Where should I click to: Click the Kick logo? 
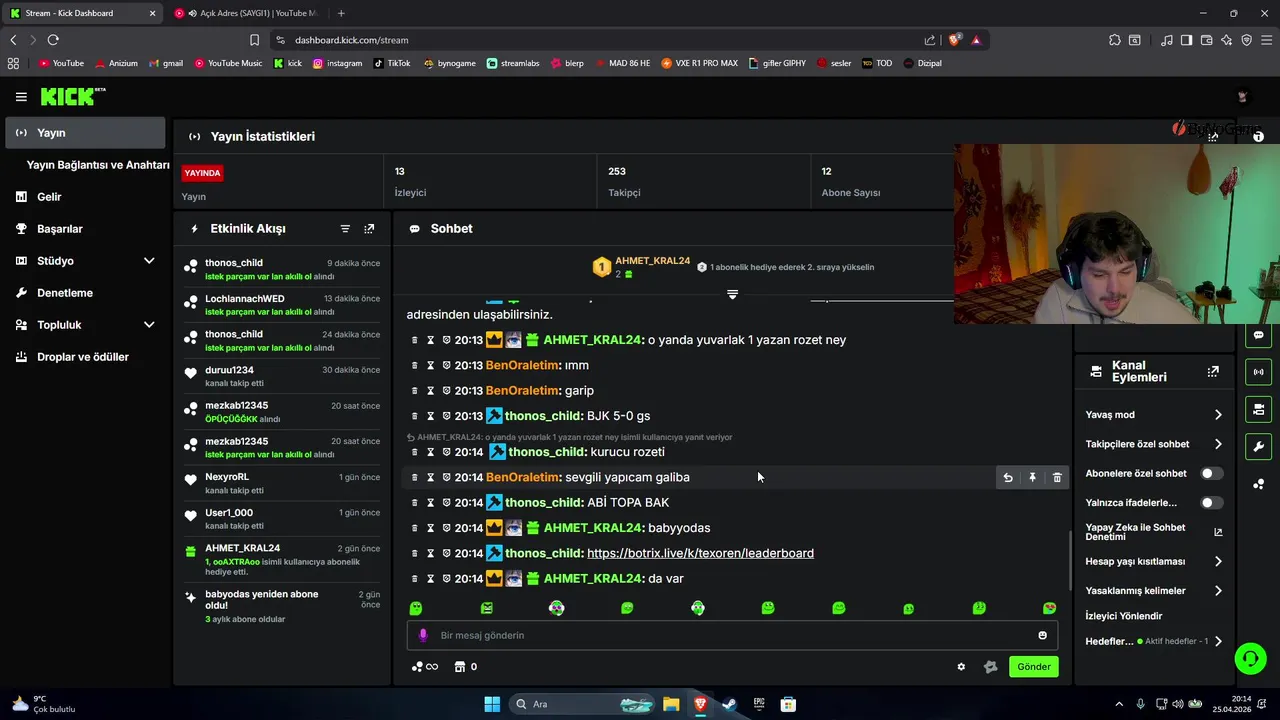(72, 97)
